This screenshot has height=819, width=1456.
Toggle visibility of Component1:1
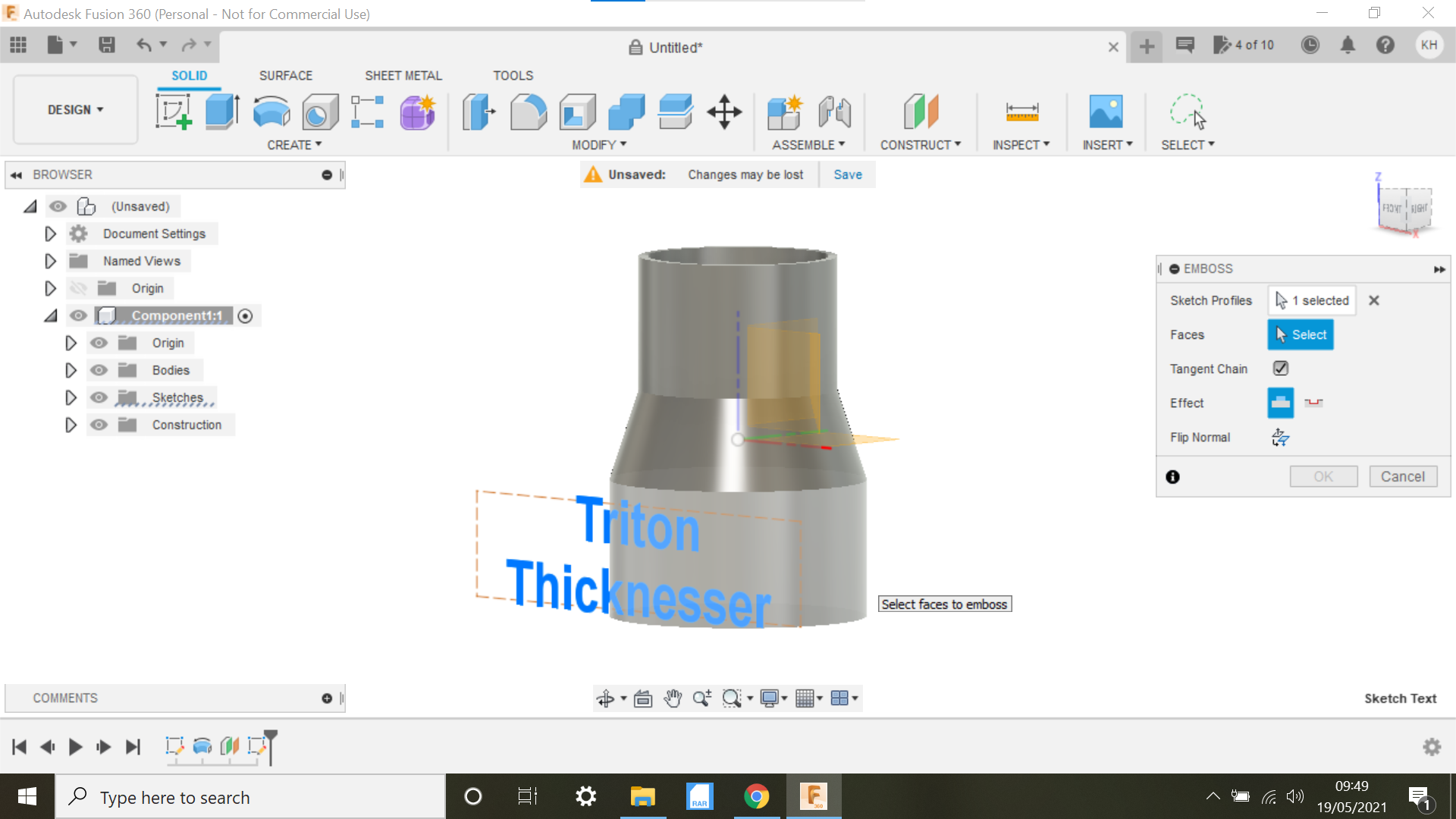[78, 315]
